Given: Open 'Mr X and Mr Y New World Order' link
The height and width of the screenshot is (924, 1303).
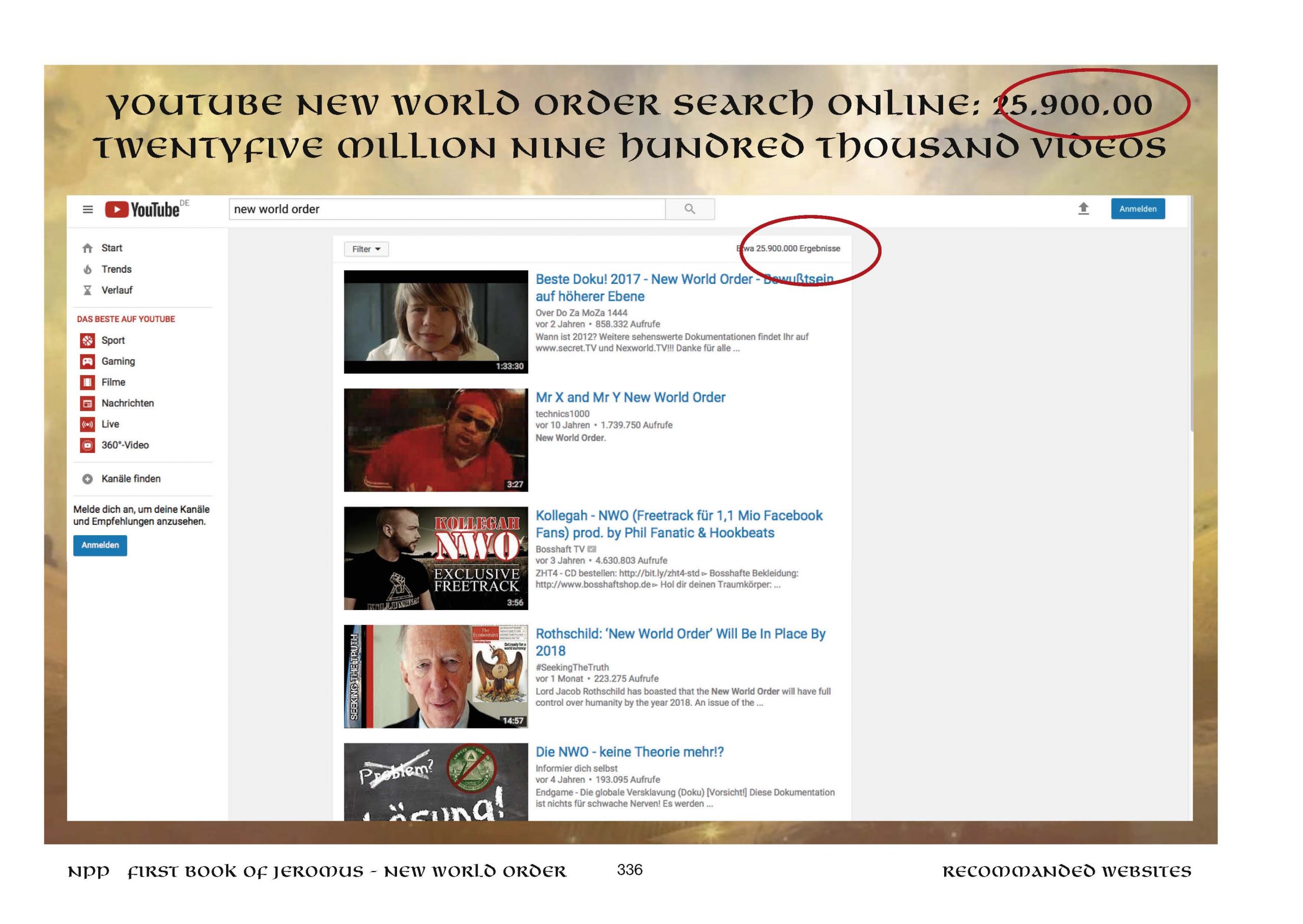Looking at the screenshot, I should click(630, 397).
